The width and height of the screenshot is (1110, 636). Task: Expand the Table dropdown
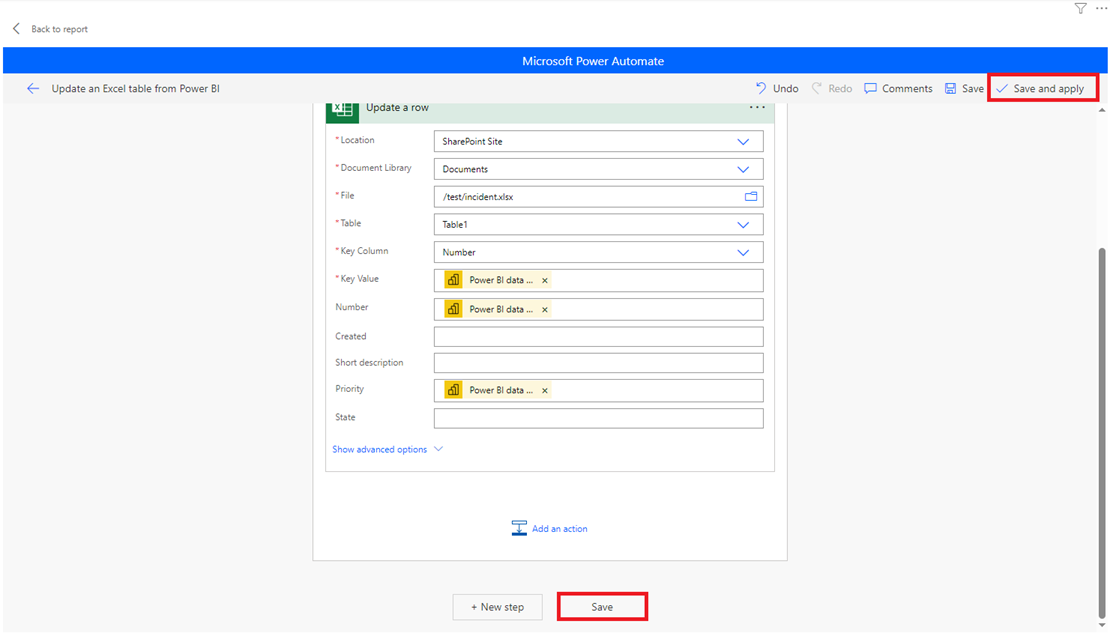(x=743, y=225)
